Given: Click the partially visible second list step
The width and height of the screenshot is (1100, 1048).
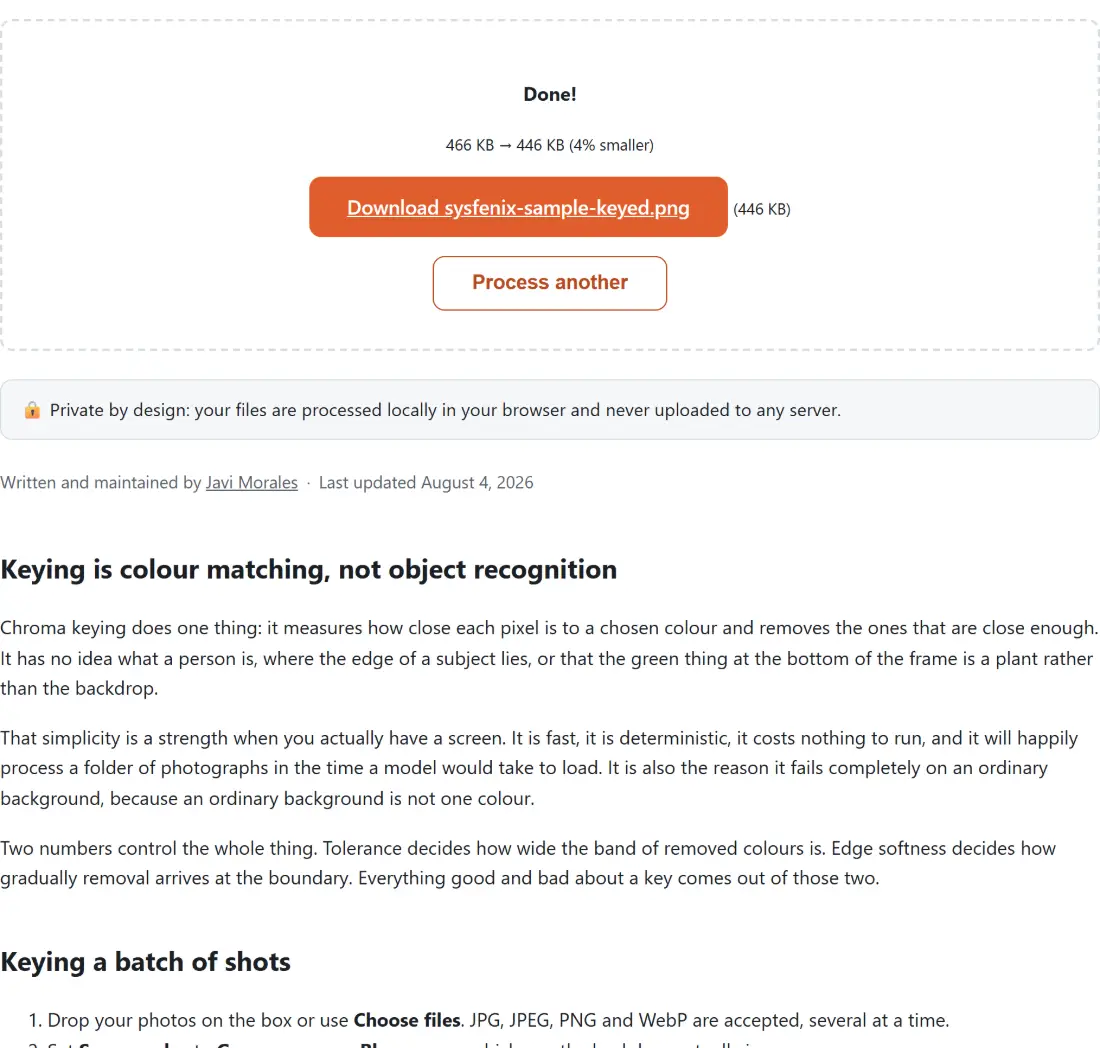Looking at the screenshot, I should coord(393,1044).
